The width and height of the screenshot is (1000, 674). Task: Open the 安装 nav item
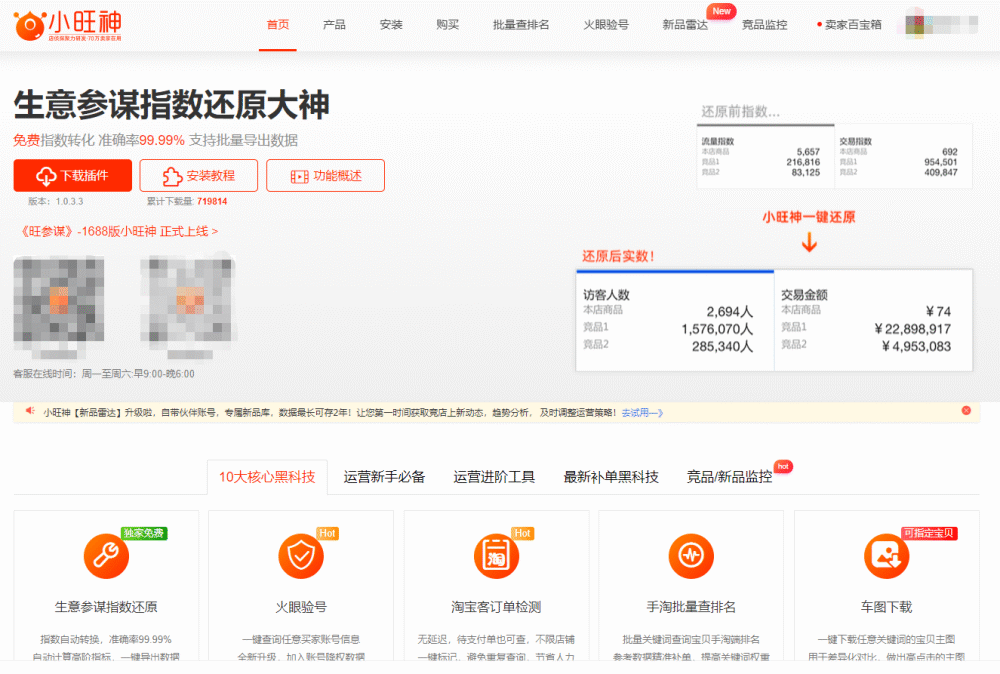[391, 25]
